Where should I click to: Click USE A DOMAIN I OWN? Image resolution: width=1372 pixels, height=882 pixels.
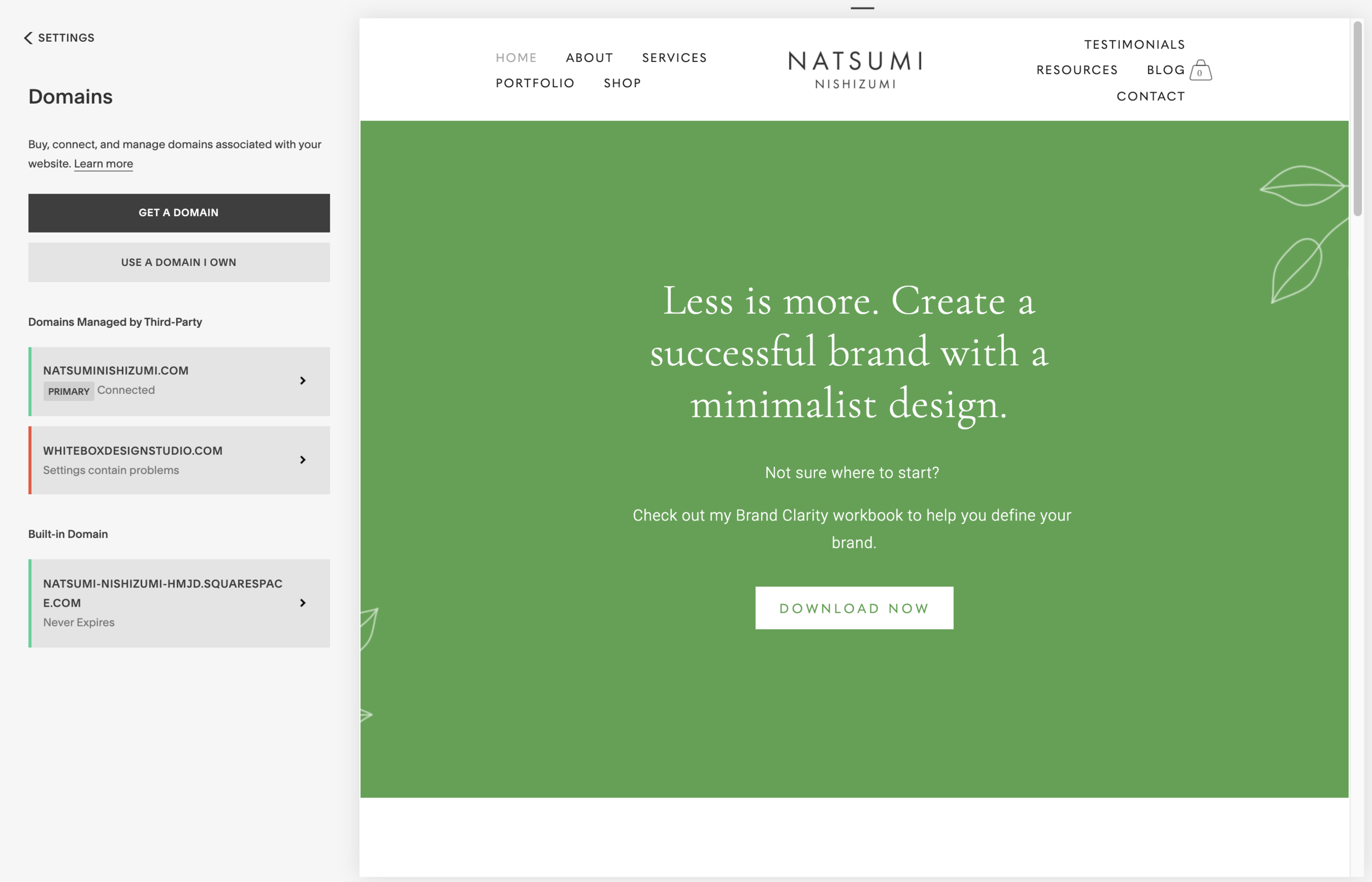(x=179, y=262)
